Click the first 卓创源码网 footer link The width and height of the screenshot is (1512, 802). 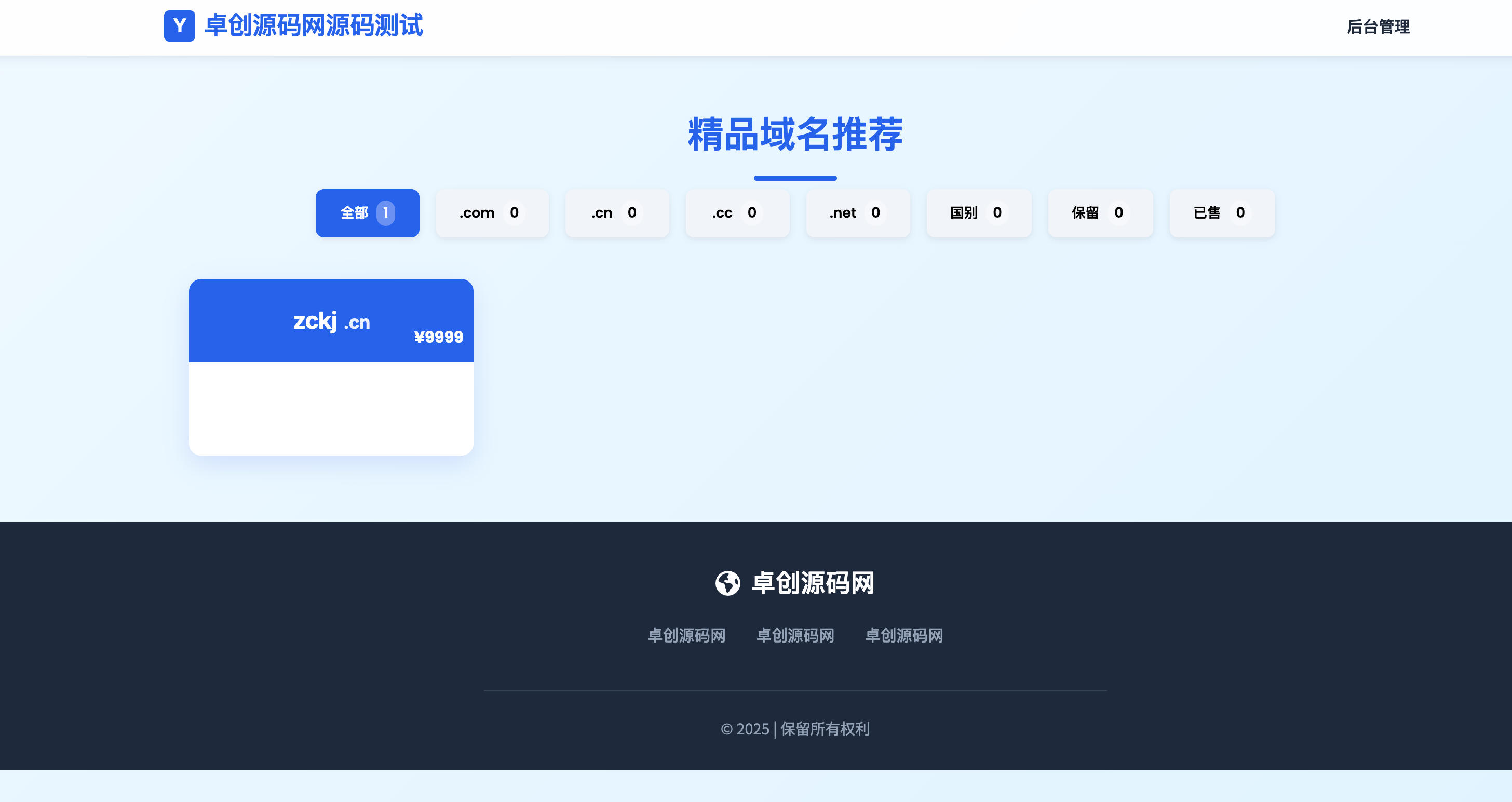point(686,635)
